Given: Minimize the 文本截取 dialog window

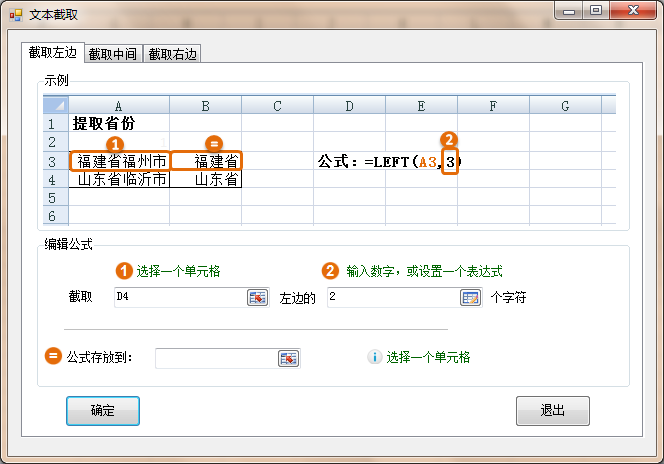Looking at the screenshot, I should (x=574, y=11).
